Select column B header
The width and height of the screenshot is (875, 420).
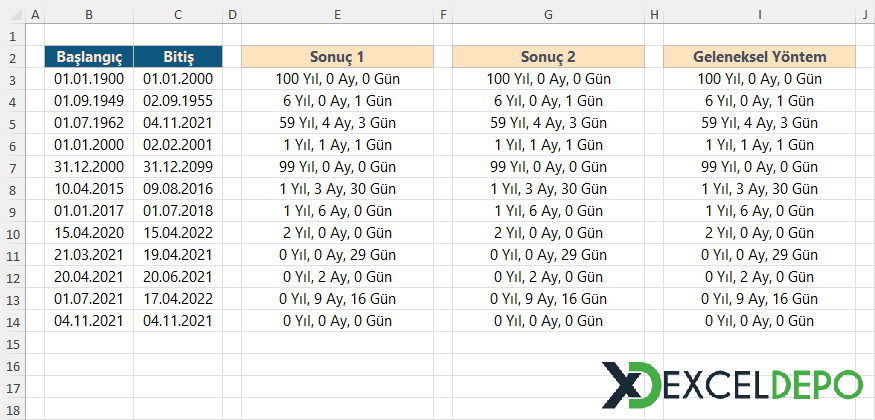(x=89, y=14)
